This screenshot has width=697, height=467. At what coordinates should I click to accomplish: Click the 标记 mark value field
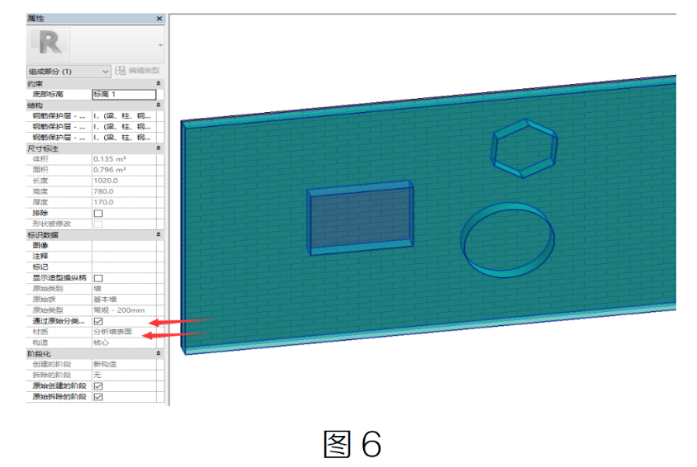click(124, 267)
